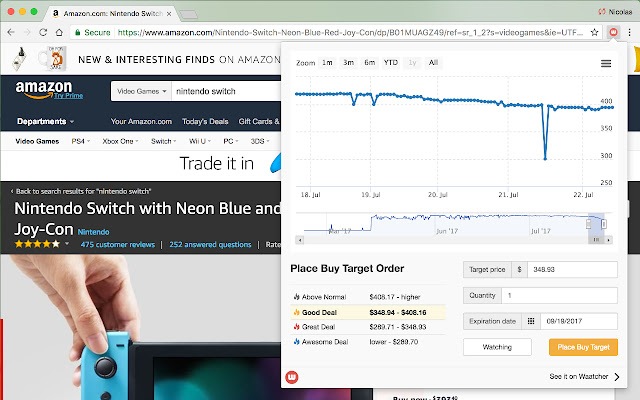This screenshot has height=400, width=640.
Task: Click Video Games in the subnav
Action: pos(37,141)
